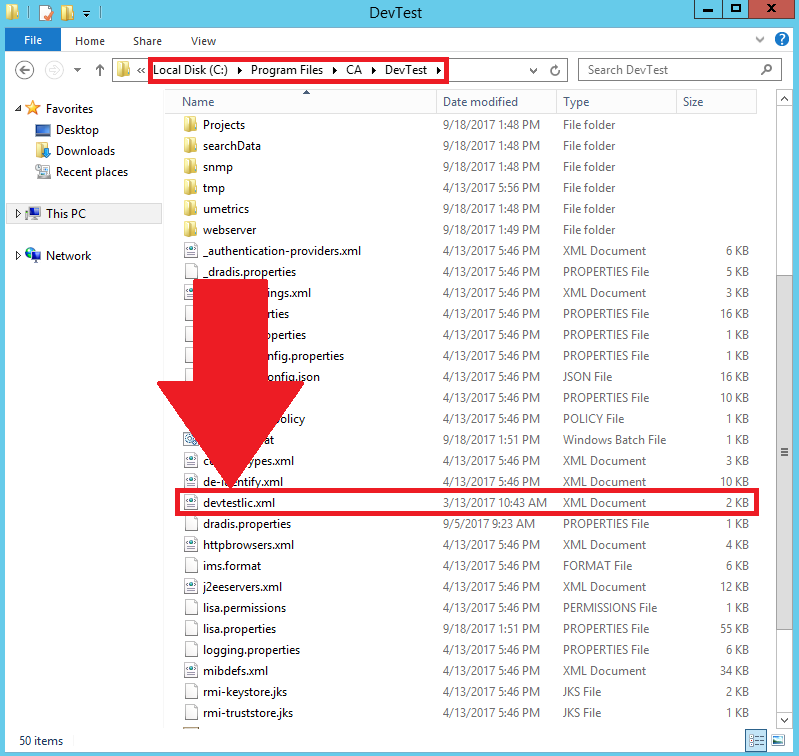Sort by the Name column header

point(301,102)
